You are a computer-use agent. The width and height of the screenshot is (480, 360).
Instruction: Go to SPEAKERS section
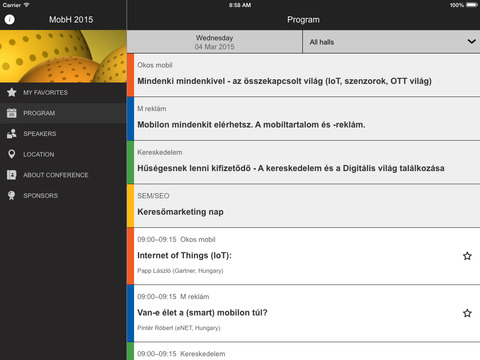click(63, 134)
